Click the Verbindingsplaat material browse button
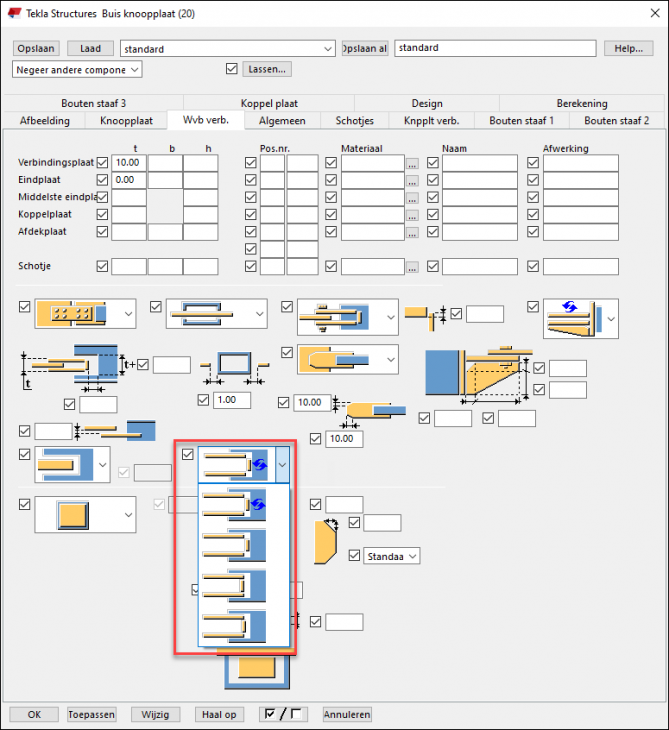The width and height of the screenshot is (669, 730). point(412,163)
